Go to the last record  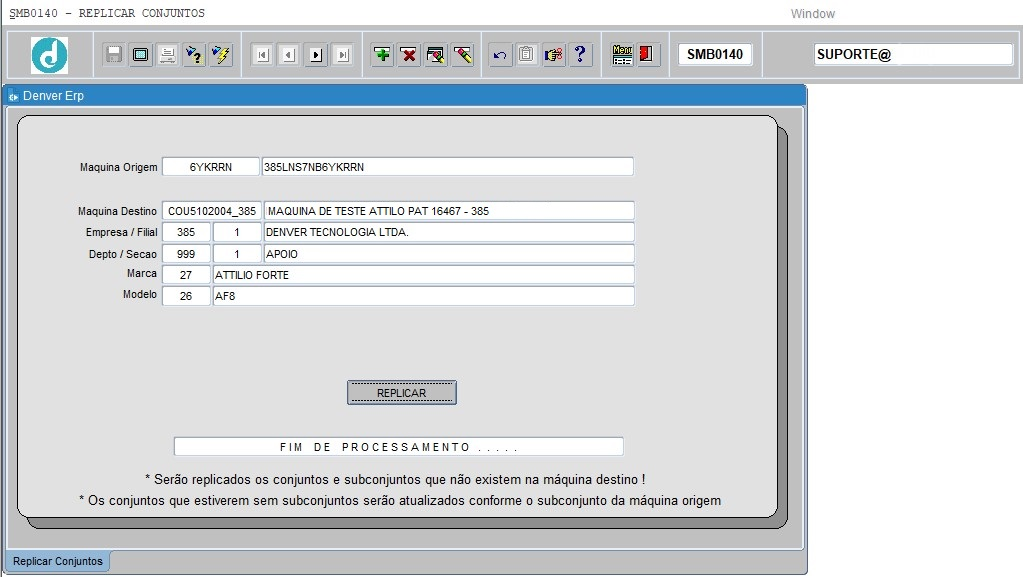[x=343, y=55]
